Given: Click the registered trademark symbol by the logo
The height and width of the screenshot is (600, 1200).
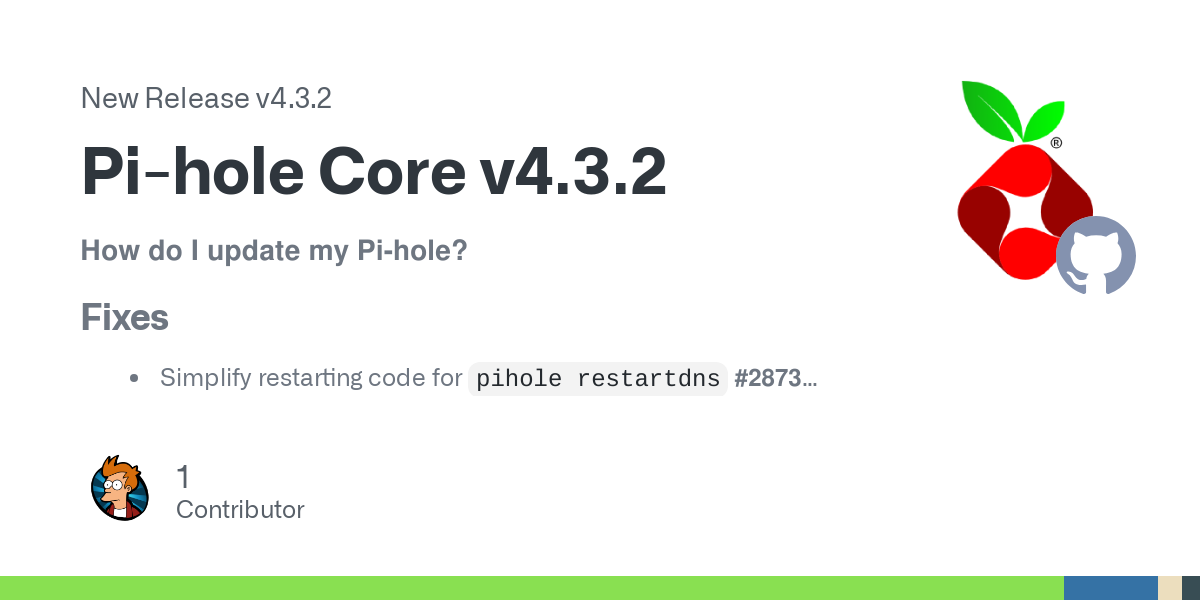Looking at the screenshot, I should [1056, 143].
